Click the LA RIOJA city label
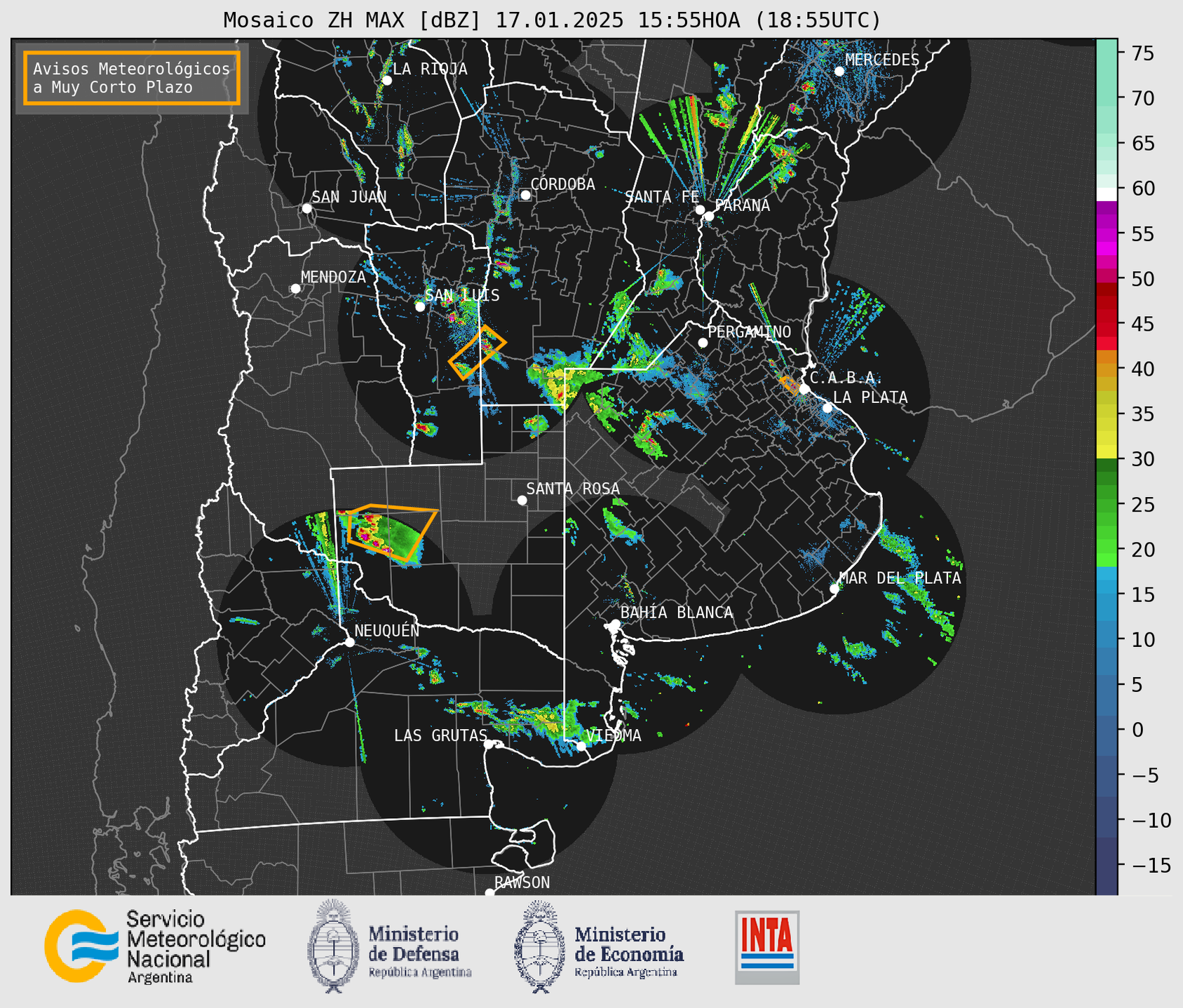 coord(430,69)
